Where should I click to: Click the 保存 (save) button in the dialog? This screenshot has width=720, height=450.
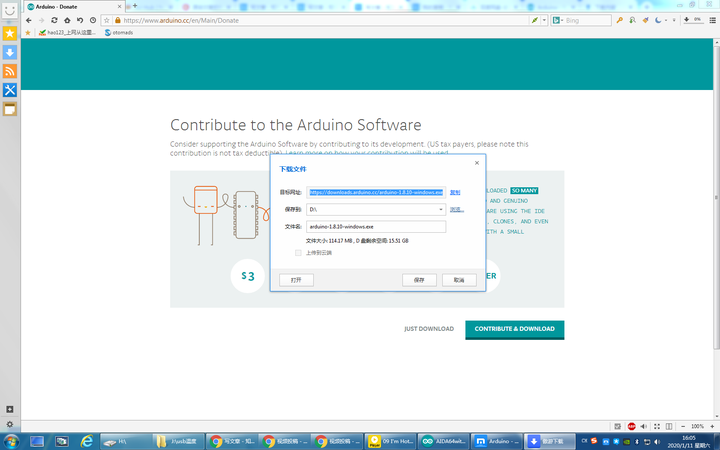click(419, 280)
